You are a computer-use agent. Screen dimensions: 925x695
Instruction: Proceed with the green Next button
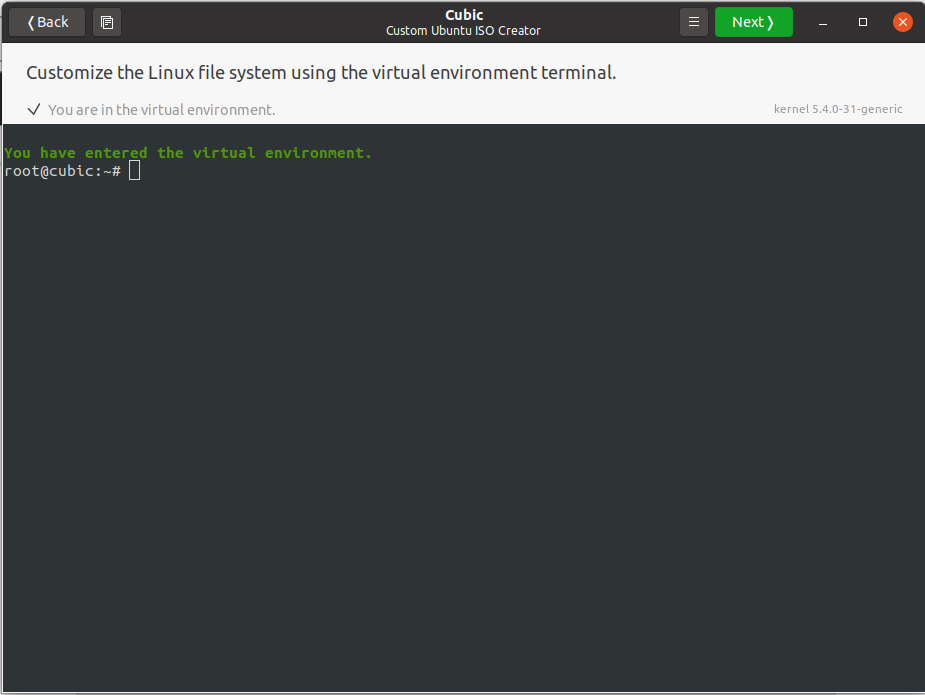(x=753, y=22)
